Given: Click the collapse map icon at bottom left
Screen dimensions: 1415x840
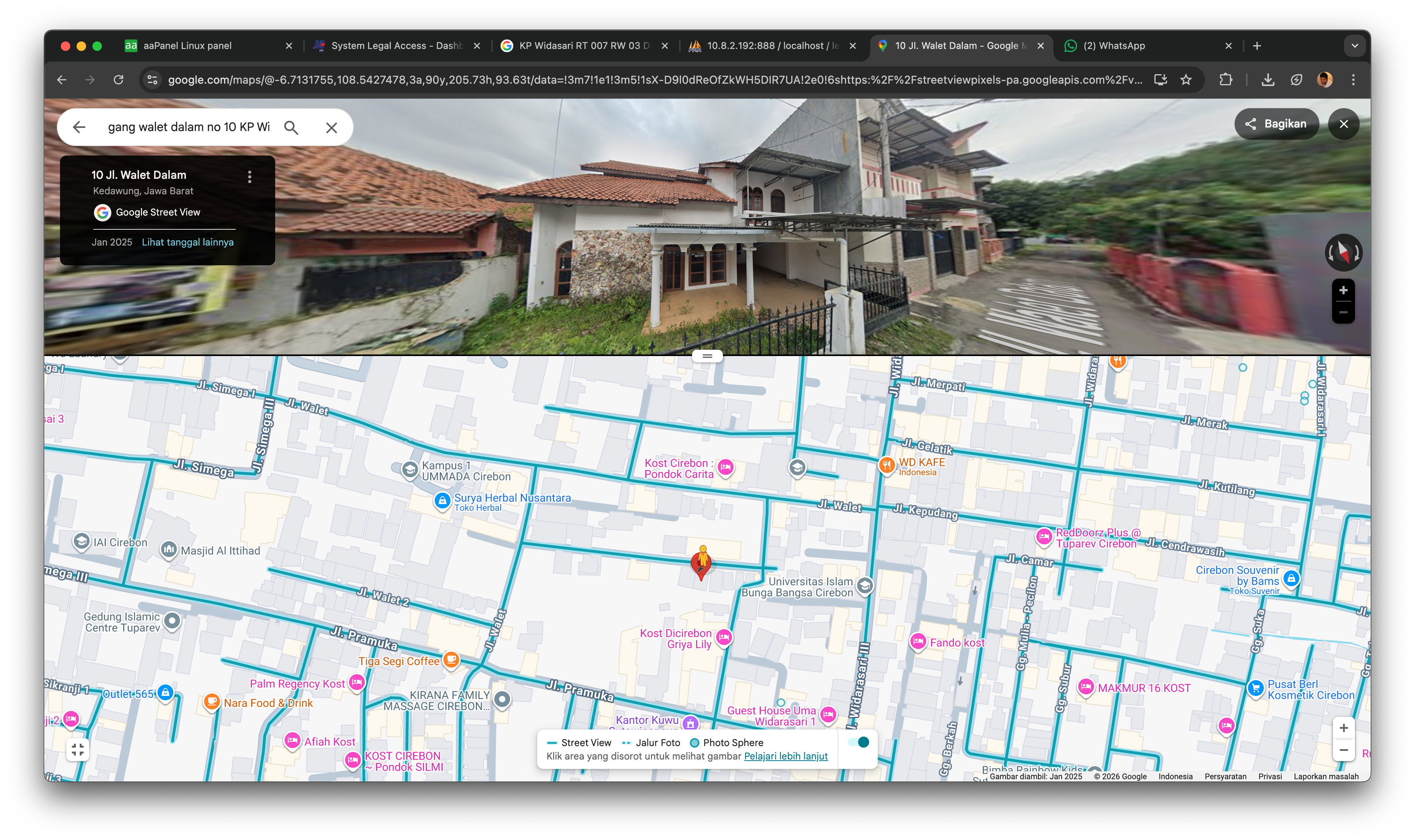Looking at the screenshot, I should pyautogui.click(x=77, y=750).
